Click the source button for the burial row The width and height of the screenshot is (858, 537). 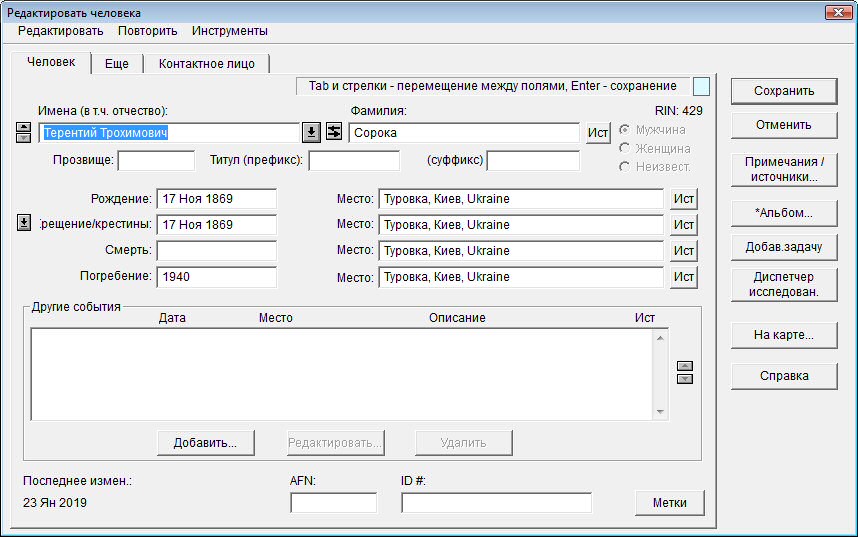coord(684,277)
